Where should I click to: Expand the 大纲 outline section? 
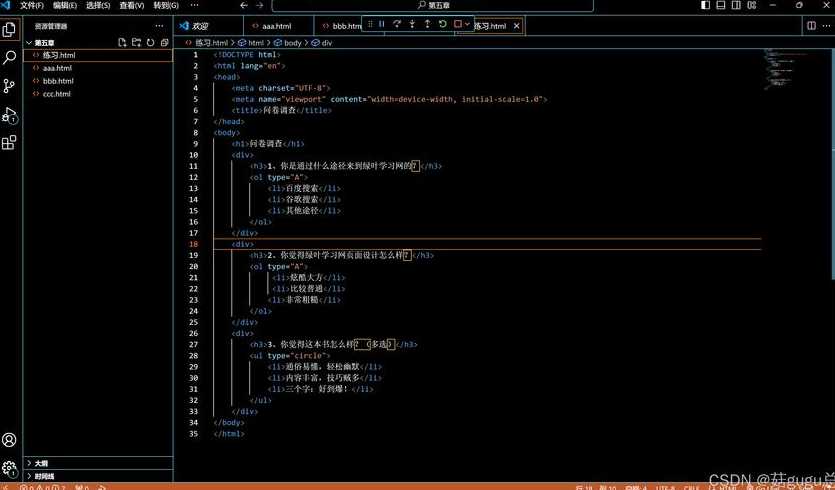click(x=98, y=463)
